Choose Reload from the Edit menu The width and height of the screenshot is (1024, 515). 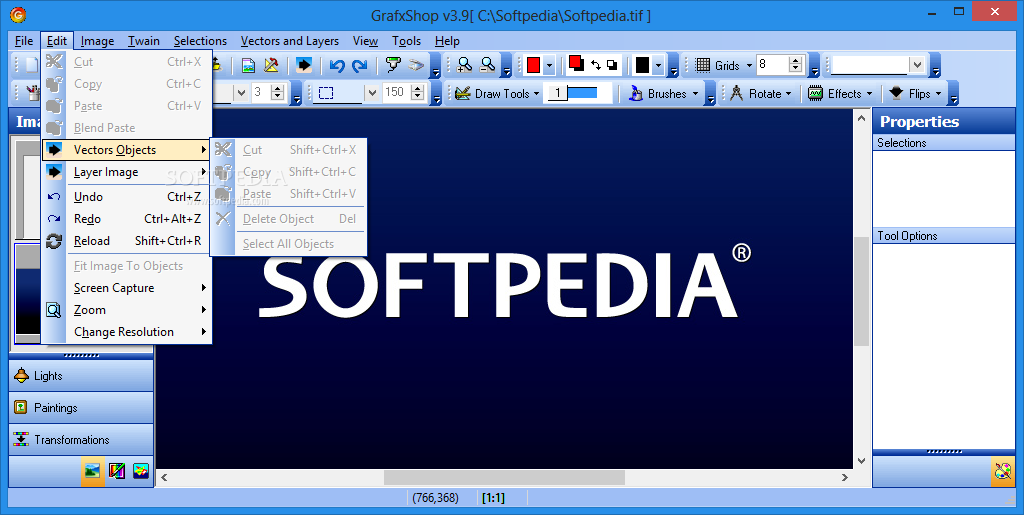[127, 241]
